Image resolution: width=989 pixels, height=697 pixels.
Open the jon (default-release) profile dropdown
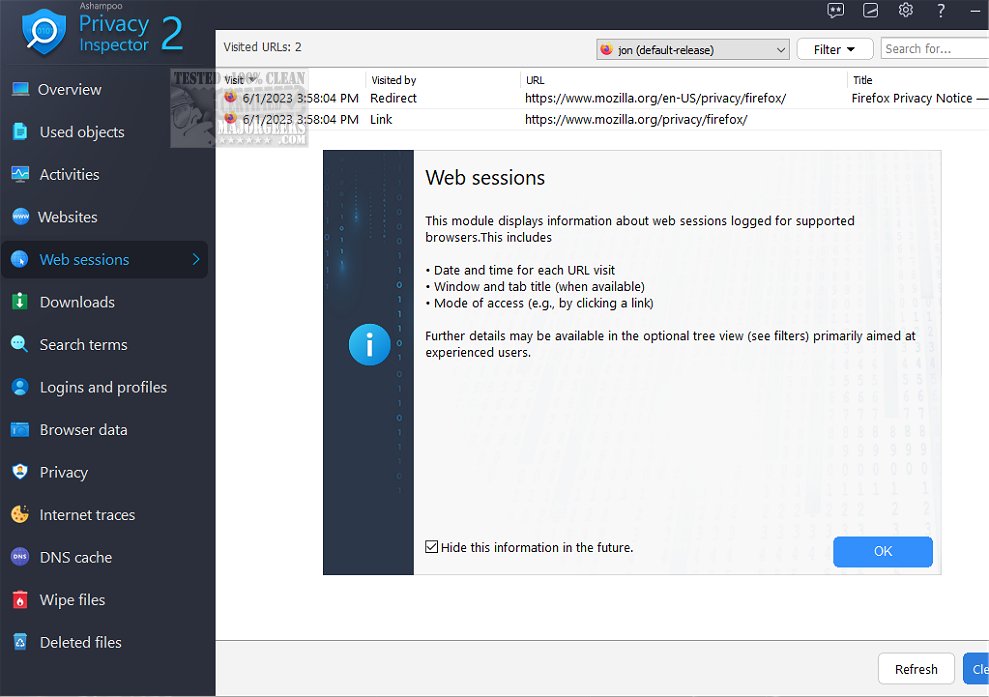pyautogui.click(x=693, y=49)
